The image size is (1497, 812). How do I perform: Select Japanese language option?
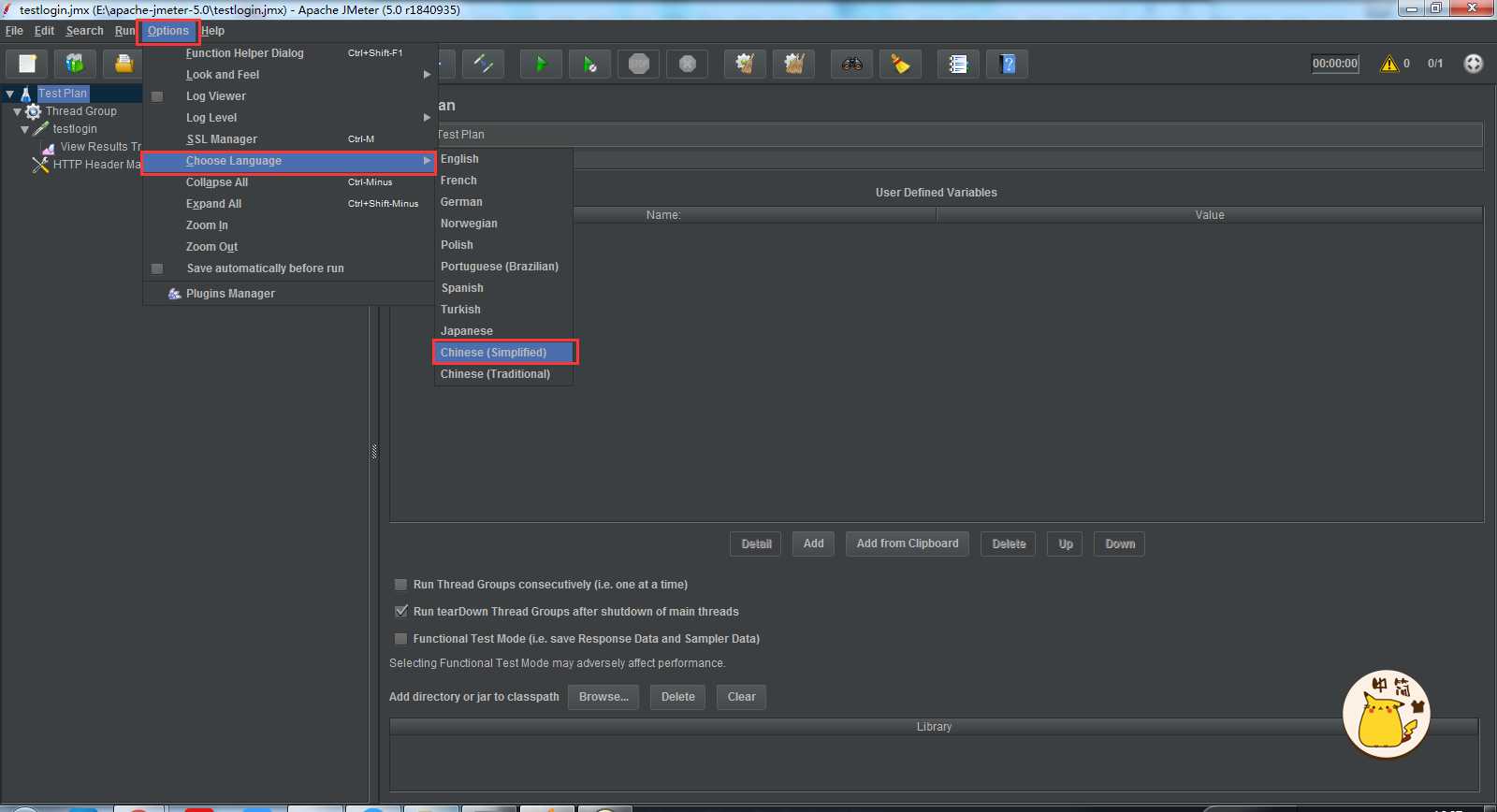pos(503,331)
